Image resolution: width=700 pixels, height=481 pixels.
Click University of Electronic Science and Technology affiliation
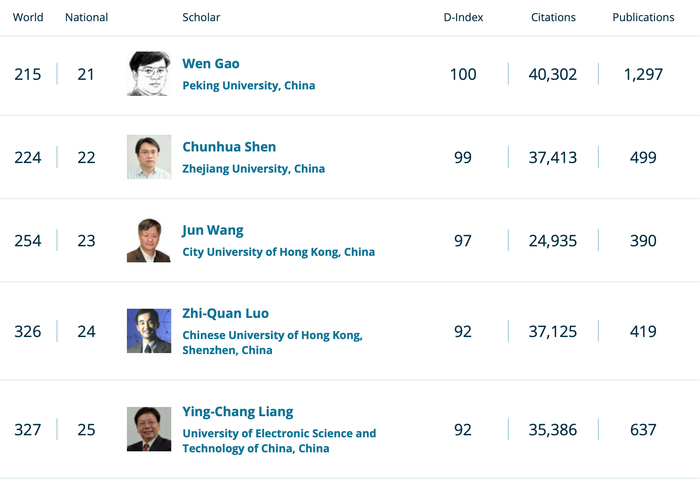[279, 441]
